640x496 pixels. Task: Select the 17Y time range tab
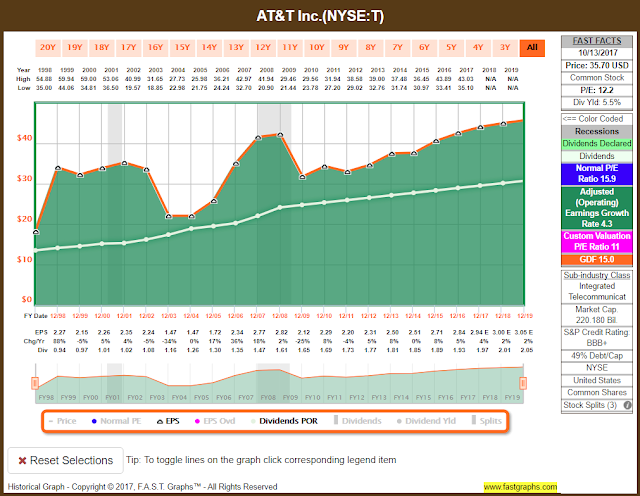coord(129,47)
